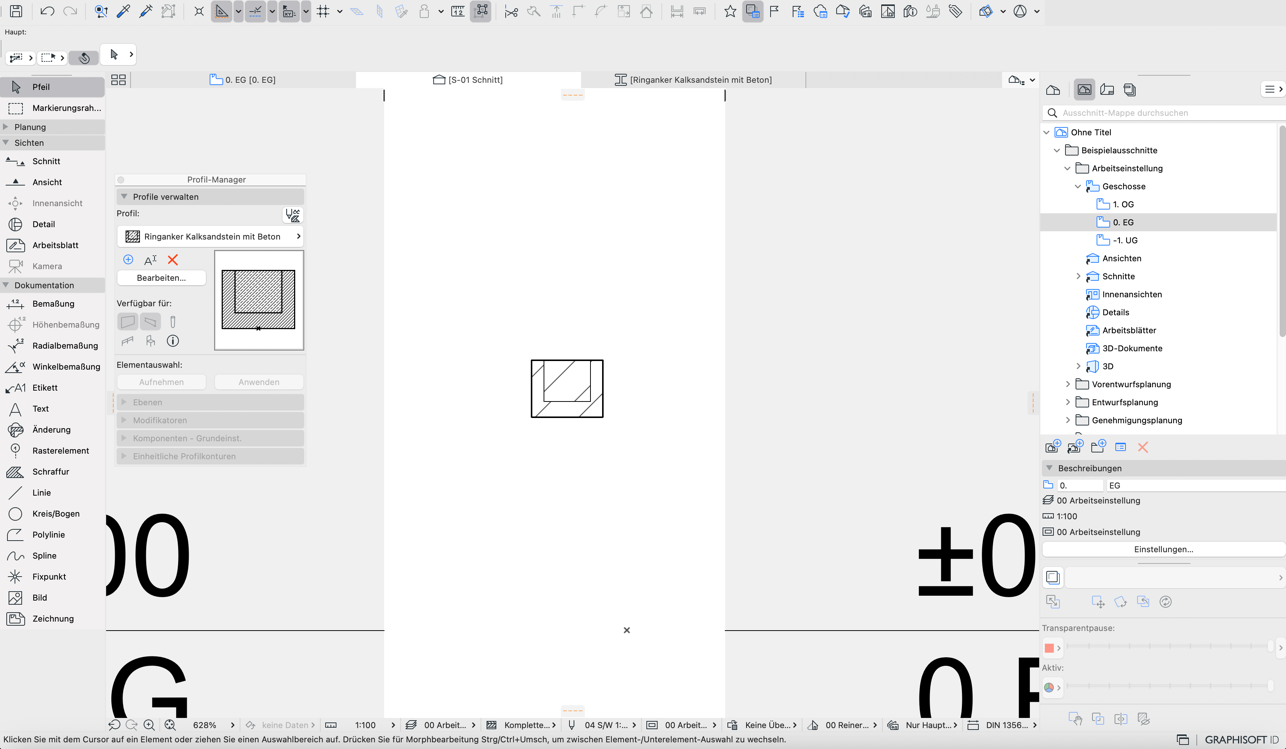
Task: Collapse the Profile verwalten section
Action: pyautogui.click(x=124, y=197)
